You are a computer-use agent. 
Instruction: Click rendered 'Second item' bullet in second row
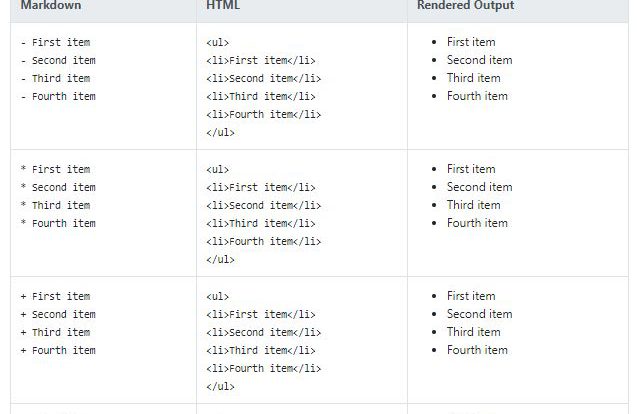(x=479, y=187)
